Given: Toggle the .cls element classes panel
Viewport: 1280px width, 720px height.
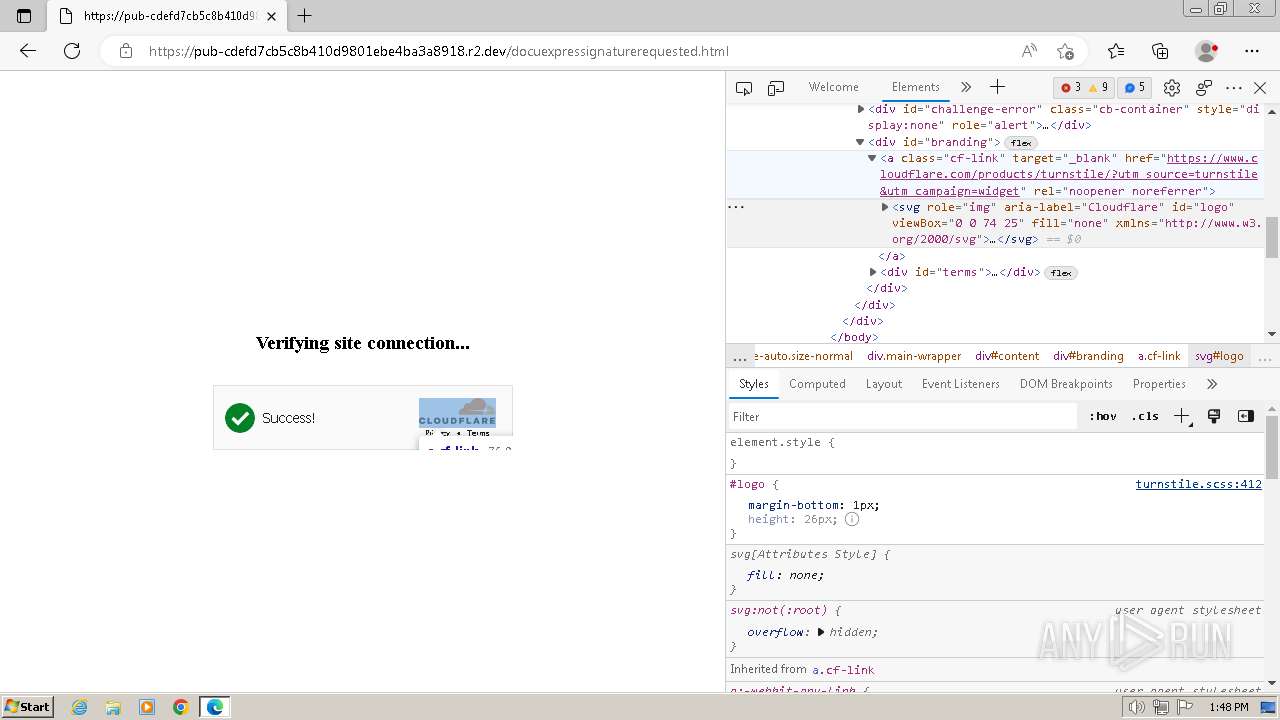Looking at the screenshot, I should tap(1145, 416).
